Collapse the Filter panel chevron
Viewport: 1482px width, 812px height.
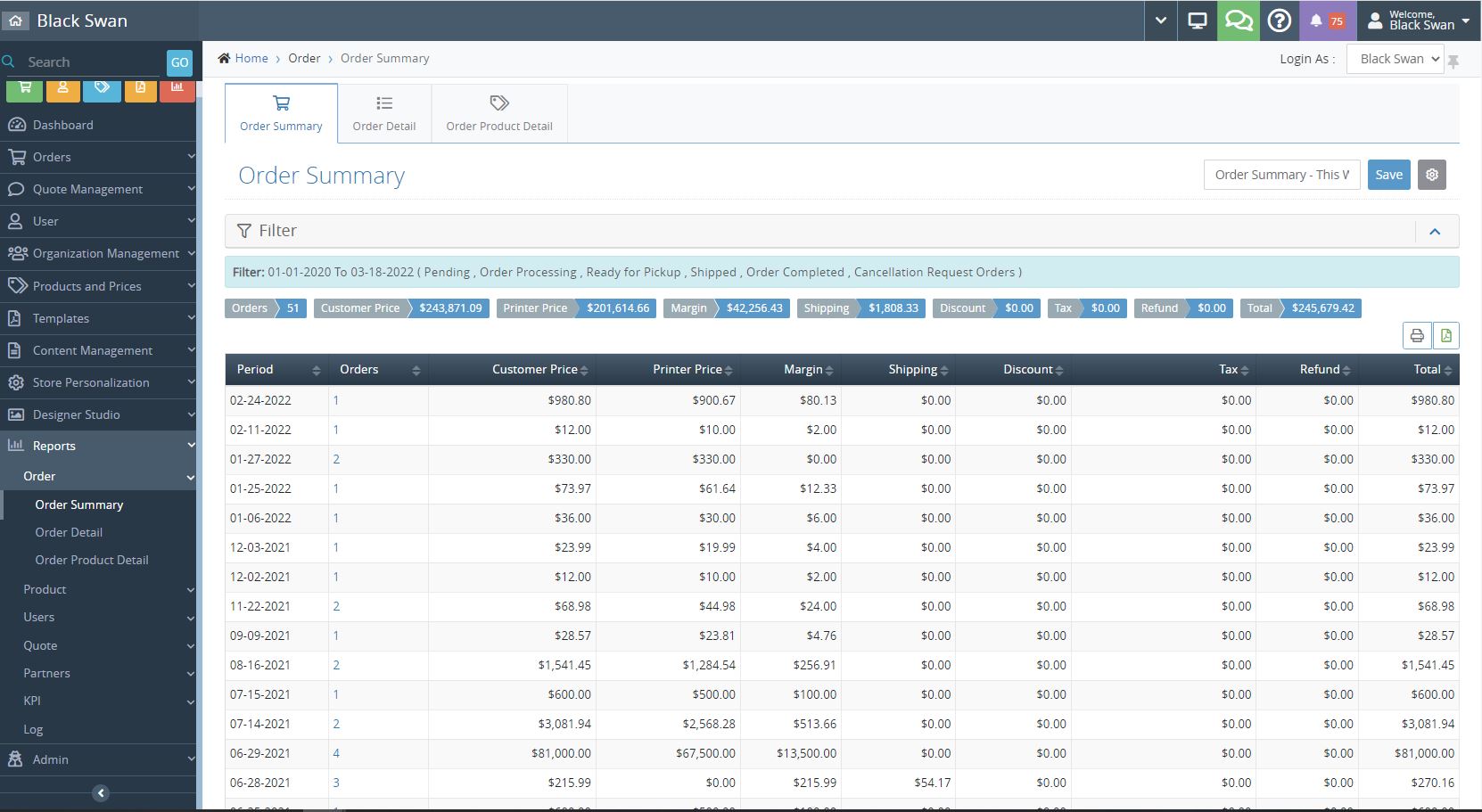(1435, 231)
